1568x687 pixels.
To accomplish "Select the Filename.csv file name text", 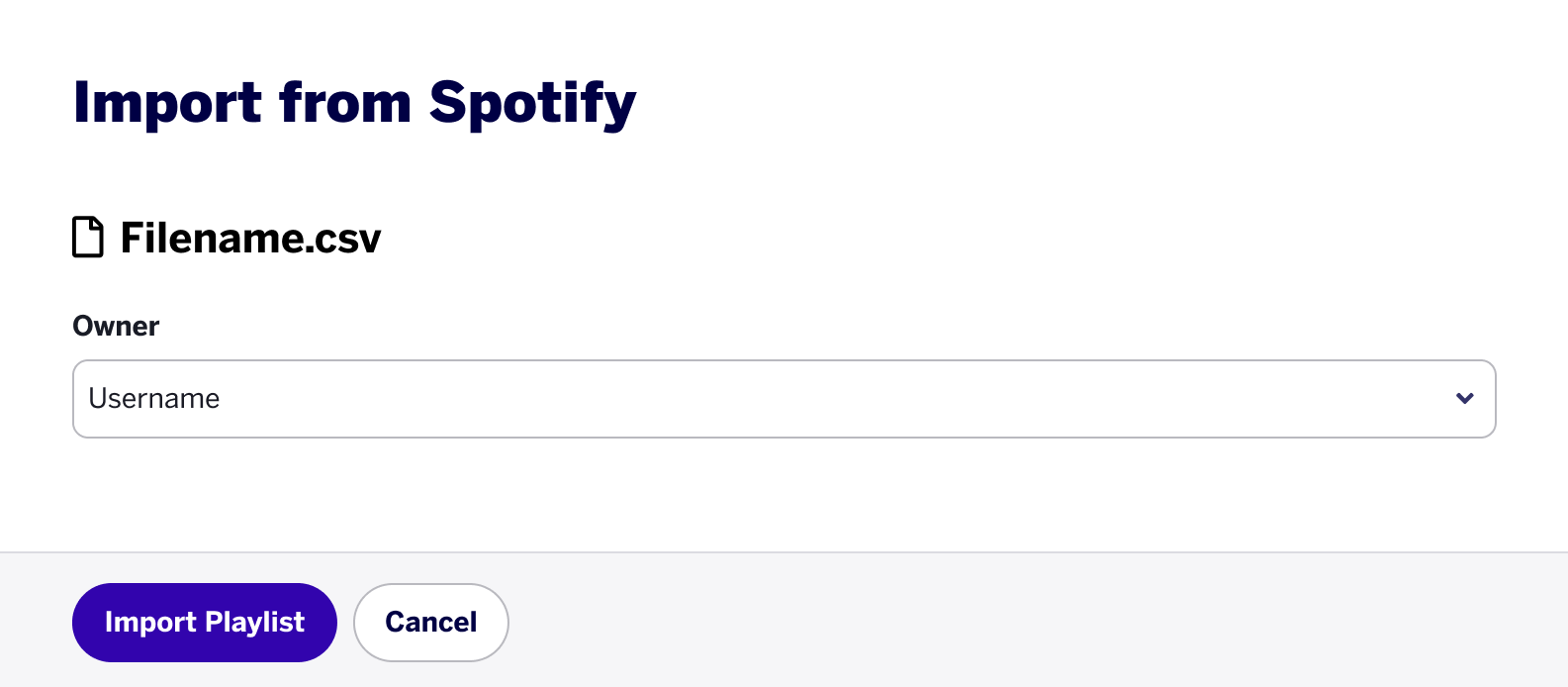I will pos(250,239).
